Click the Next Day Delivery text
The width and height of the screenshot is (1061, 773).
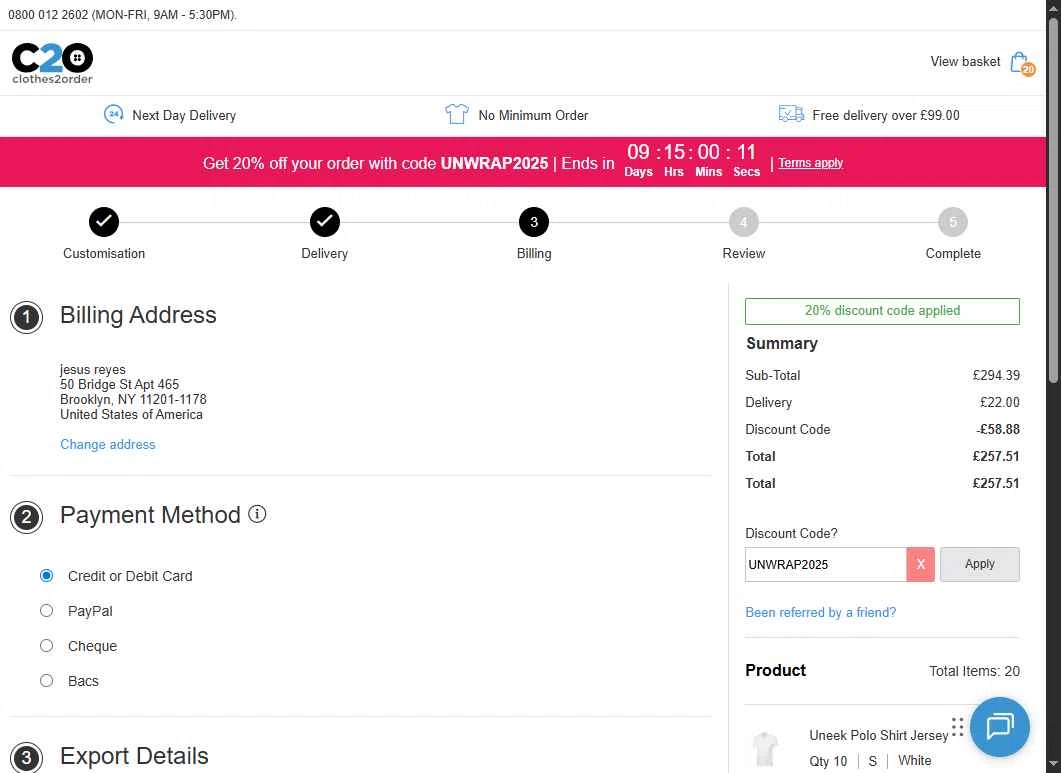click(184, 115)
